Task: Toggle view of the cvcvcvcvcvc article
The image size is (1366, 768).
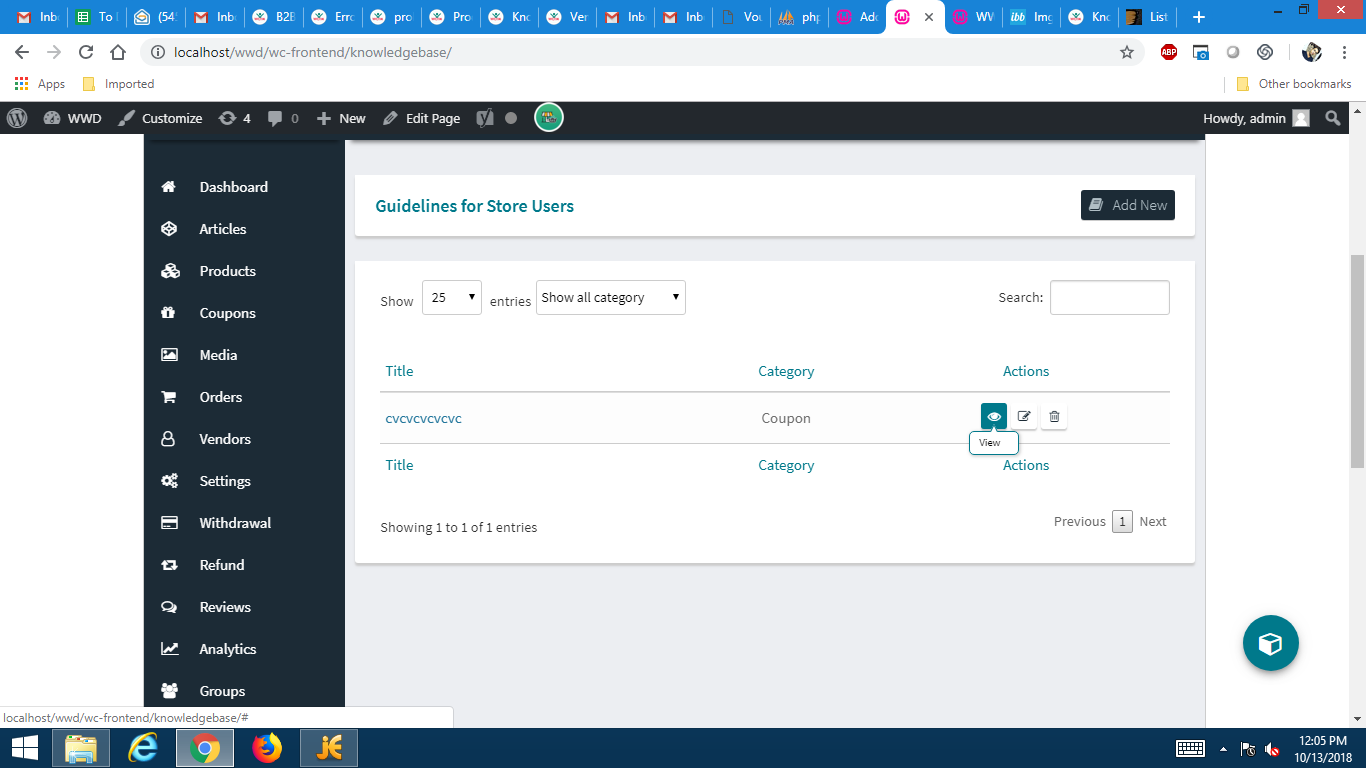Action: point(994,416)
